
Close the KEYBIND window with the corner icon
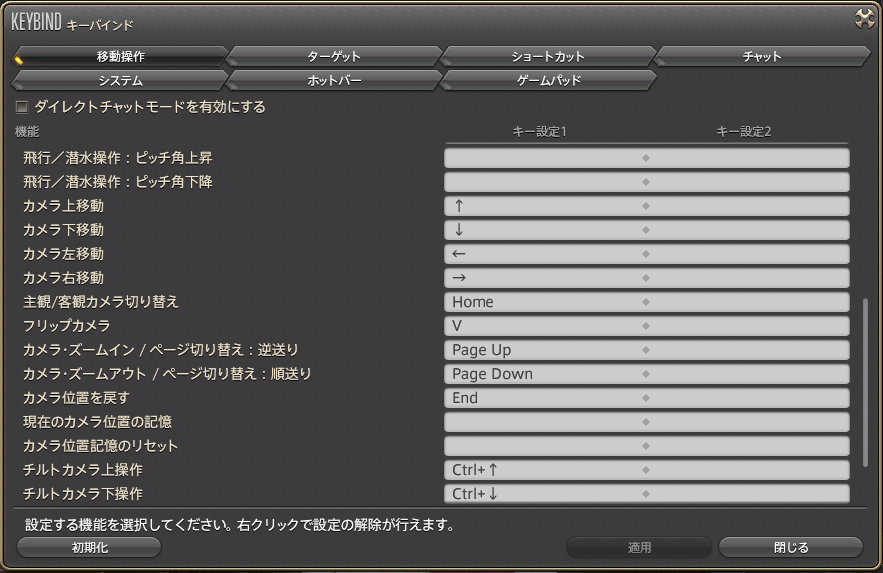click(x=864, y=19)
